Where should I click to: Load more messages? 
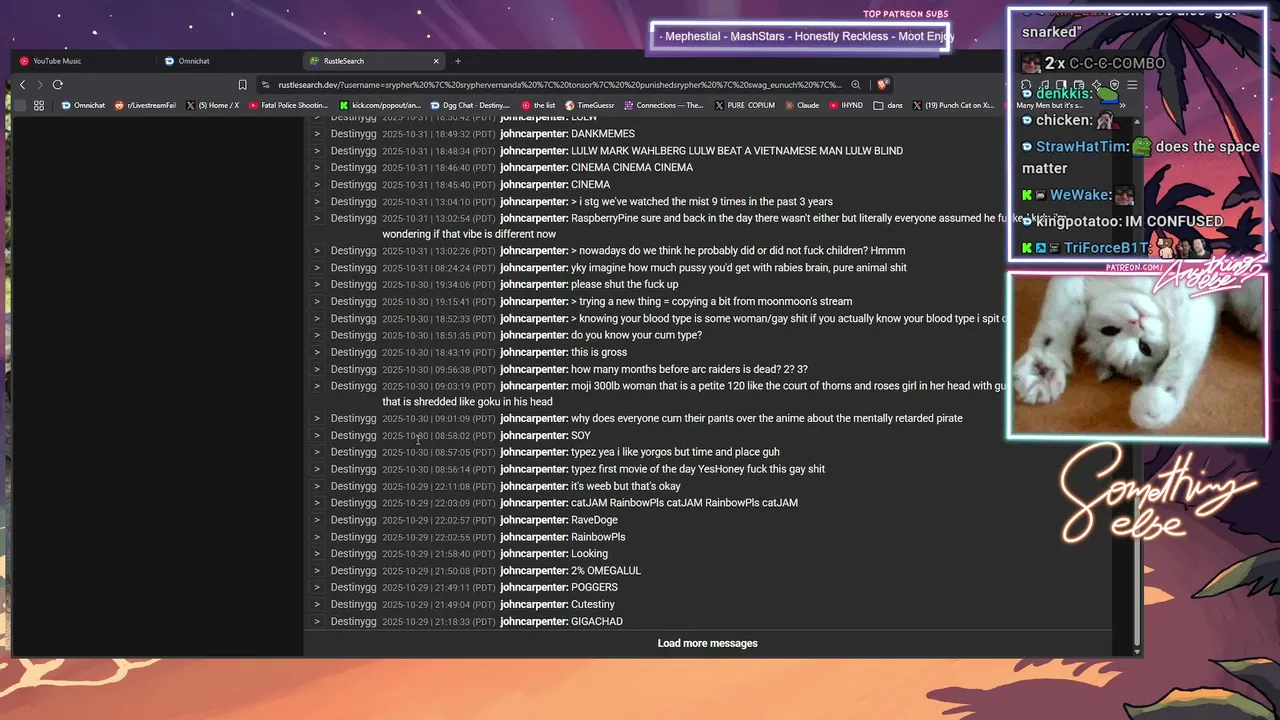pos(707,643)
